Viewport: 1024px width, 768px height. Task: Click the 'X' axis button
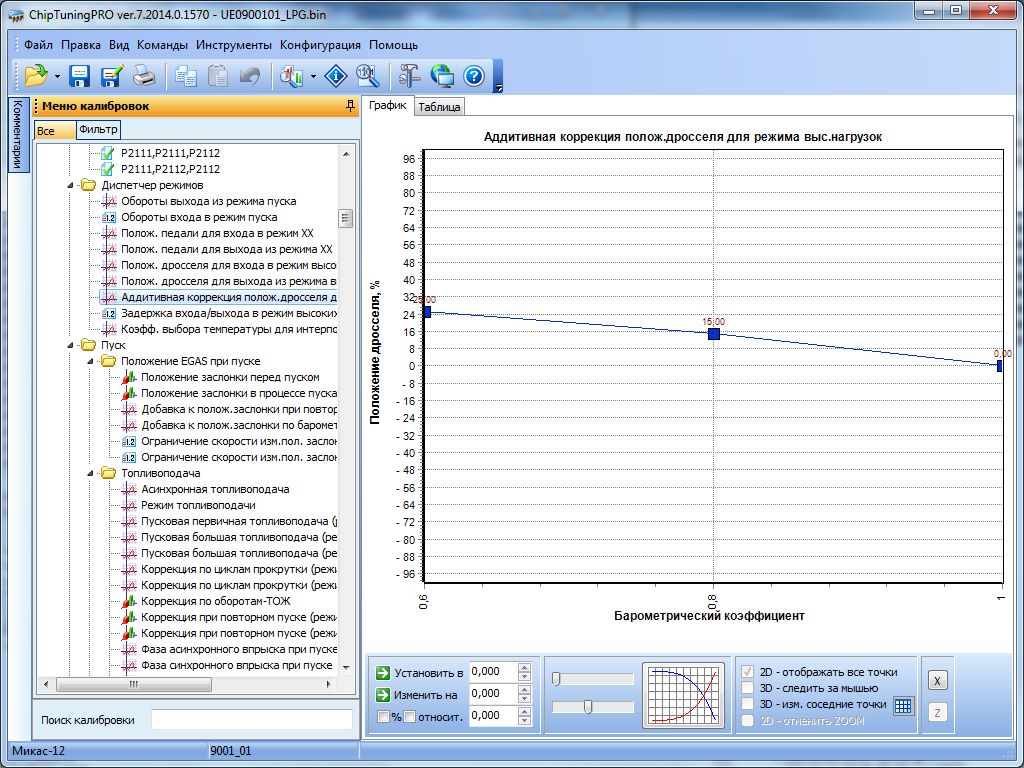(937, 680)
